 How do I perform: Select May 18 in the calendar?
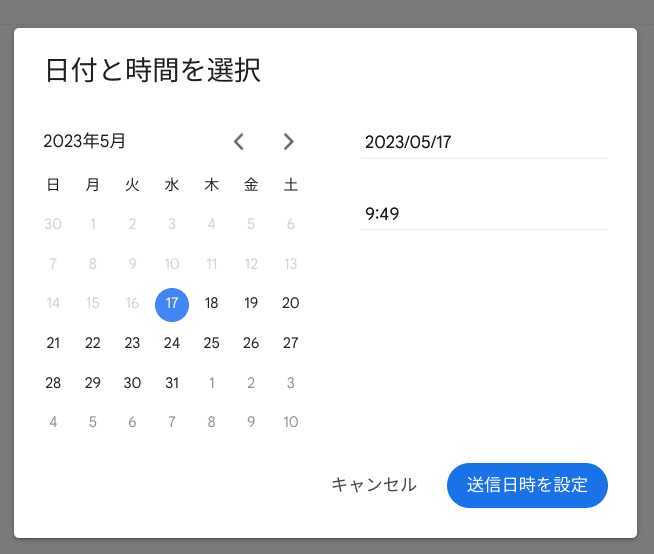tap(211, 303)
